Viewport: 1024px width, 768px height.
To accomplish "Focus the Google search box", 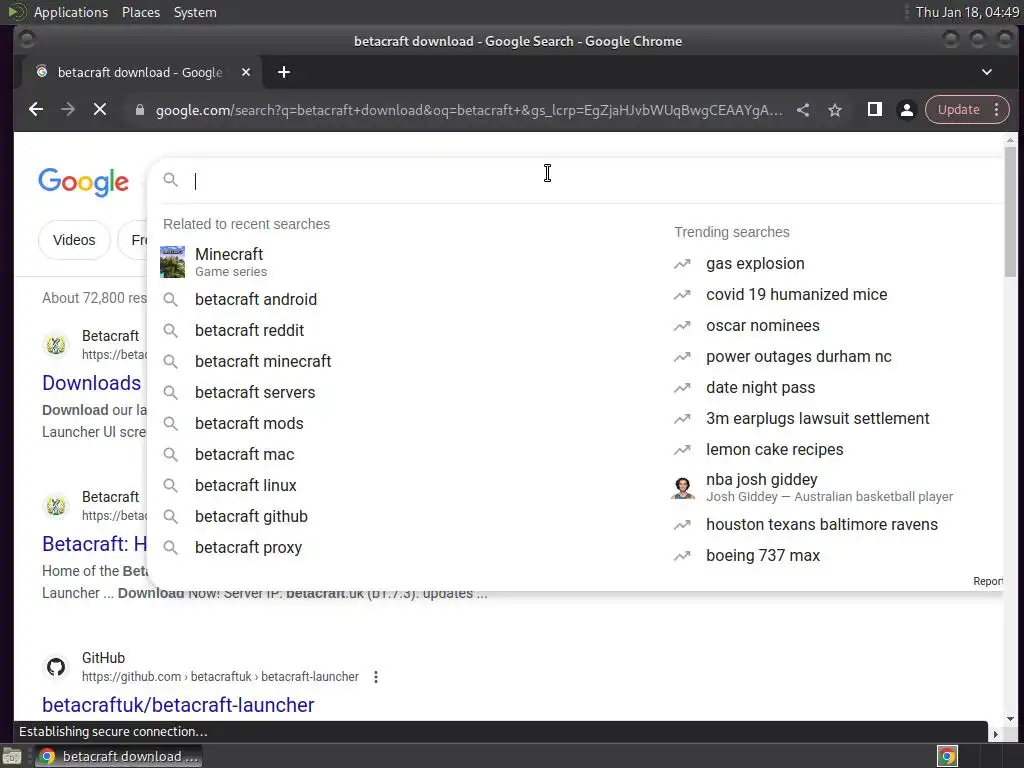I will pos(575,181).
